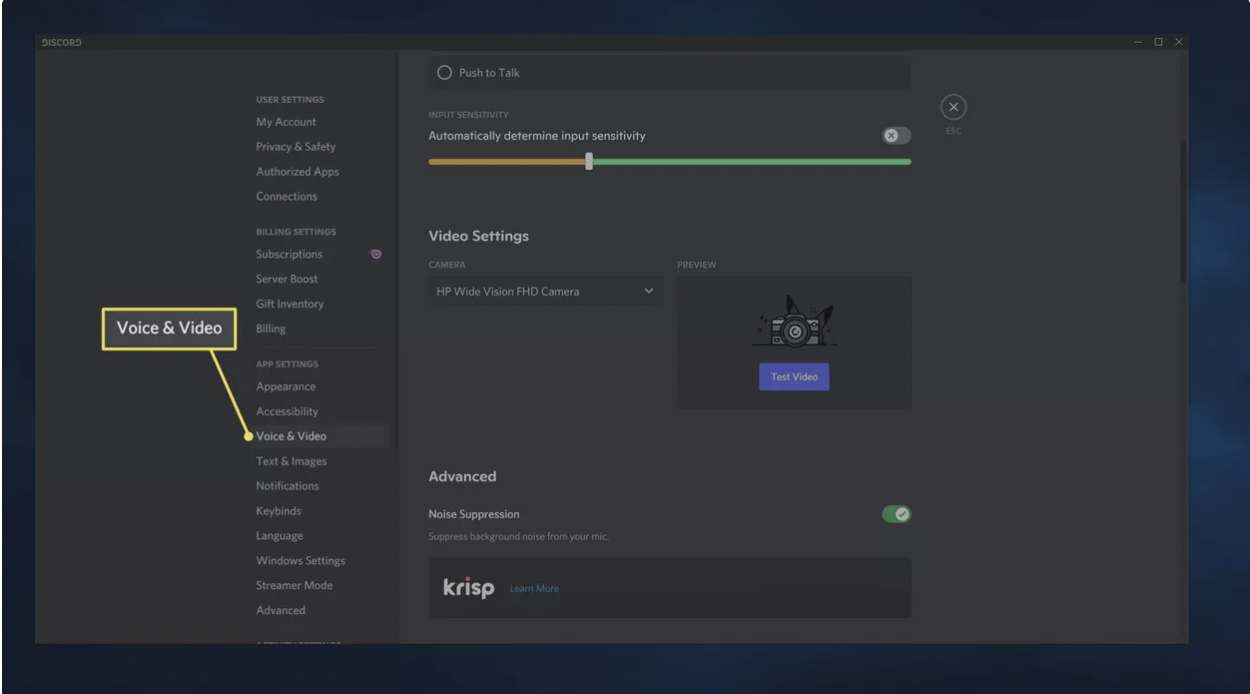Click the input sensitivity slider handle

click(589, 161)
